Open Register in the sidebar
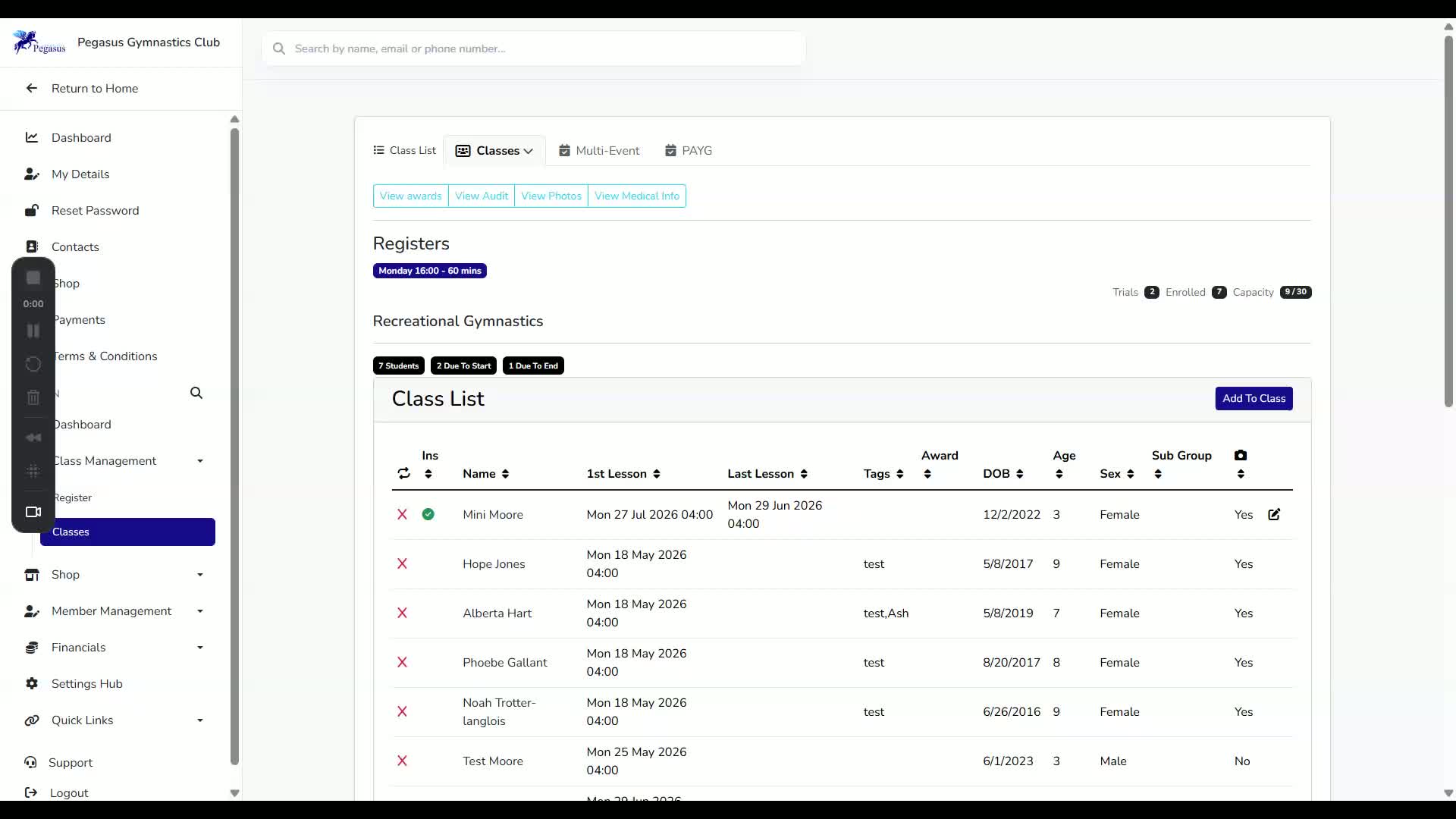Screen dimensions: 1456x819 coord(72,497)
